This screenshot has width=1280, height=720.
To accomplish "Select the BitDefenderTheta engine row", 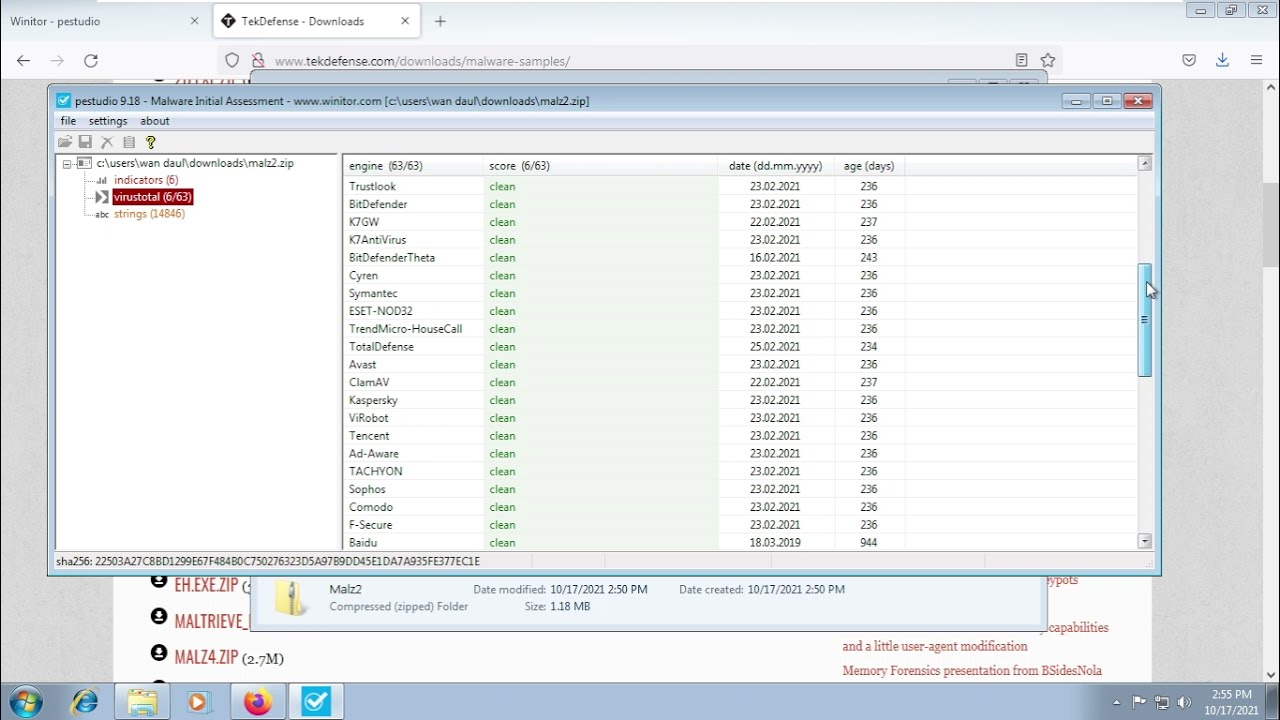I will coord(740,258).
